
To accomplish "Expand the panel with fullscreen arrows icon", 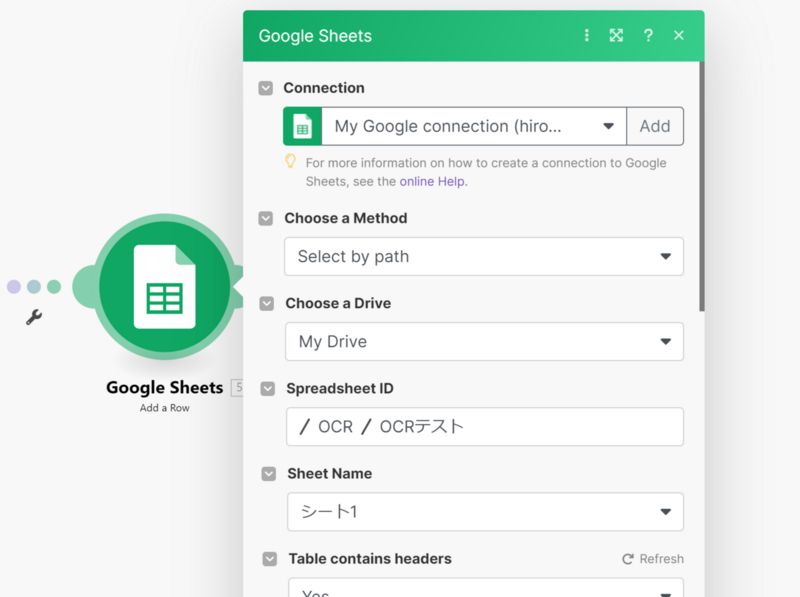I will [x=616, y=35].
